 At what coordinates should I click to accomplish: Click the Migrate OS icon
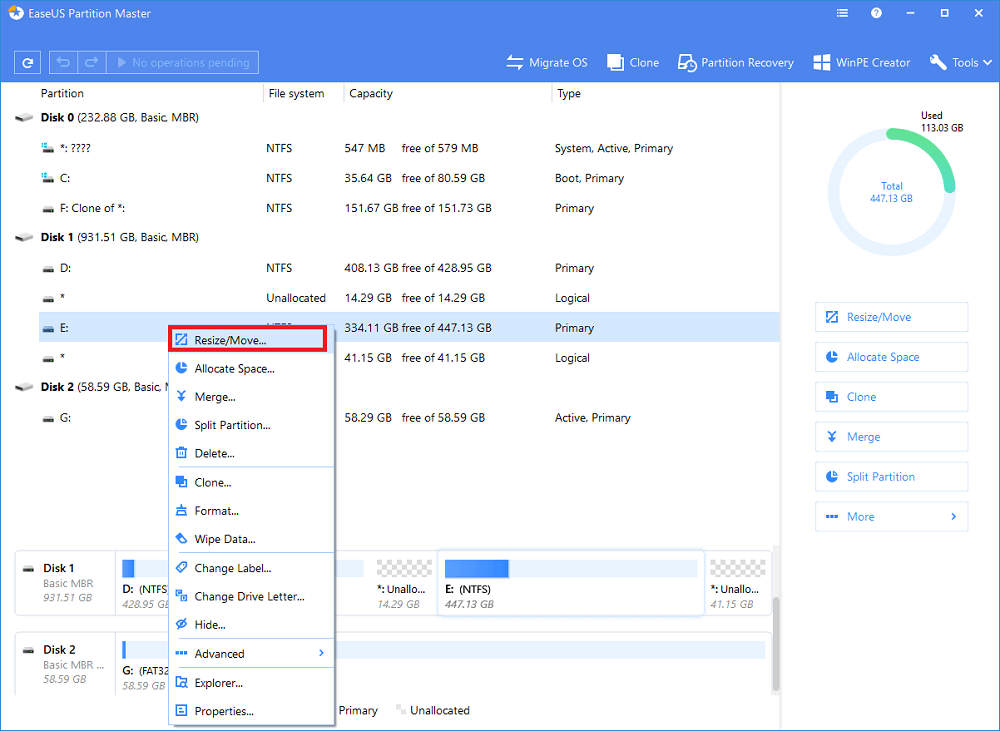coord(515,63)
